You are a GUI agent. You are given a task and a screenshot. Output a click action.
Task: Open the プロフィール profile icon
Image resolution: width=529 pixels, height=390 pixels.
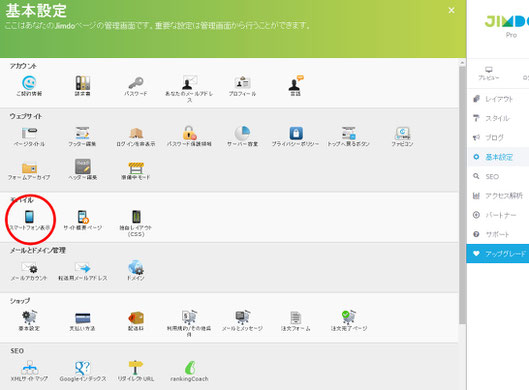point(242,83)
